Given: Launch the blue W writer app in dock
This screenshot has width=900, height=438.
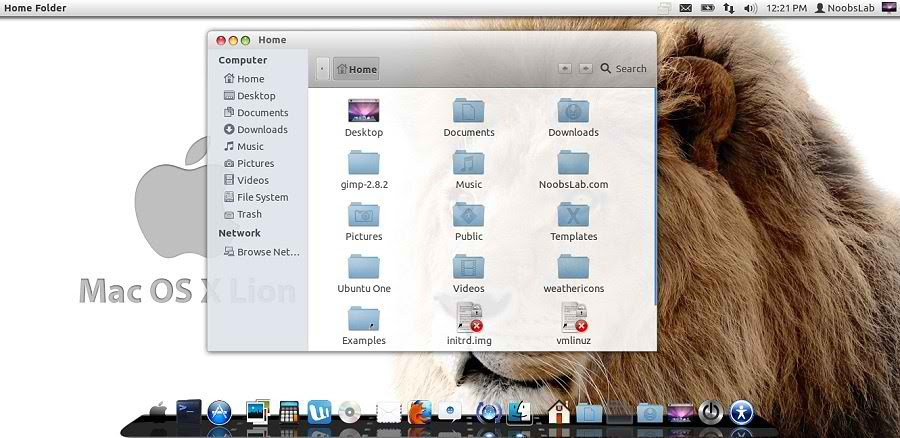Looking at the screenshot, I should (319, 412).
